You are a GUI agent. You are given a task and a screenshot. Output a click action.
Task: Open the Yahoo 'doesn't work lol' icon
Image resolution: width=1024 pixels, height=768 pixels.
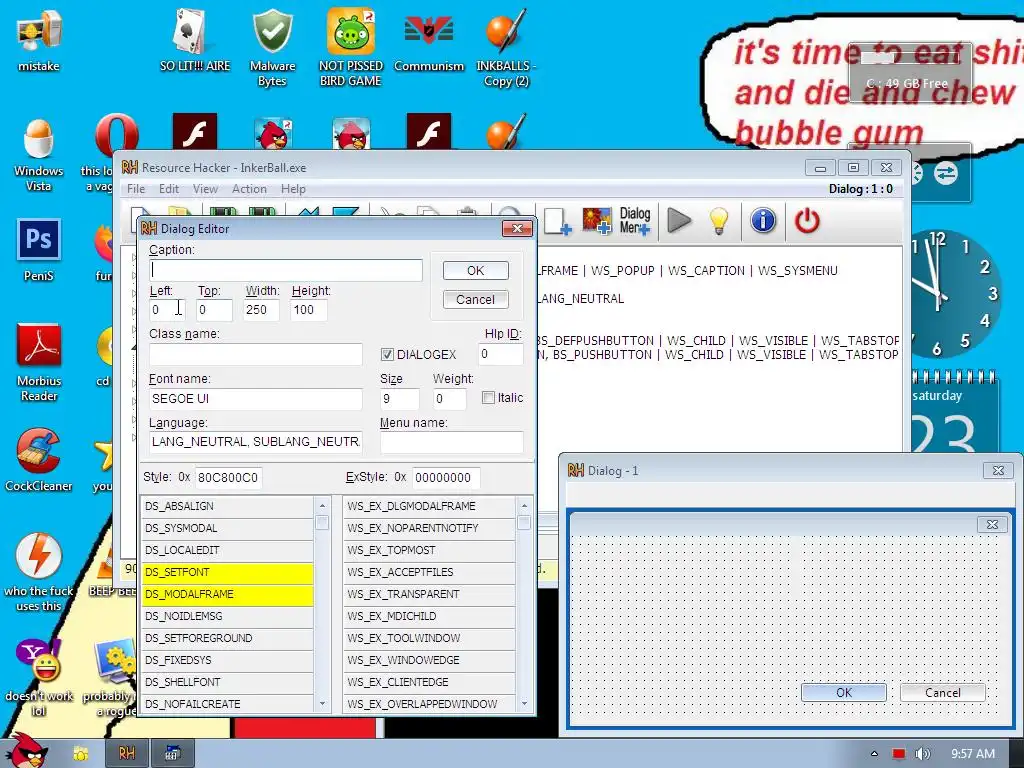(x=39, y=677)
